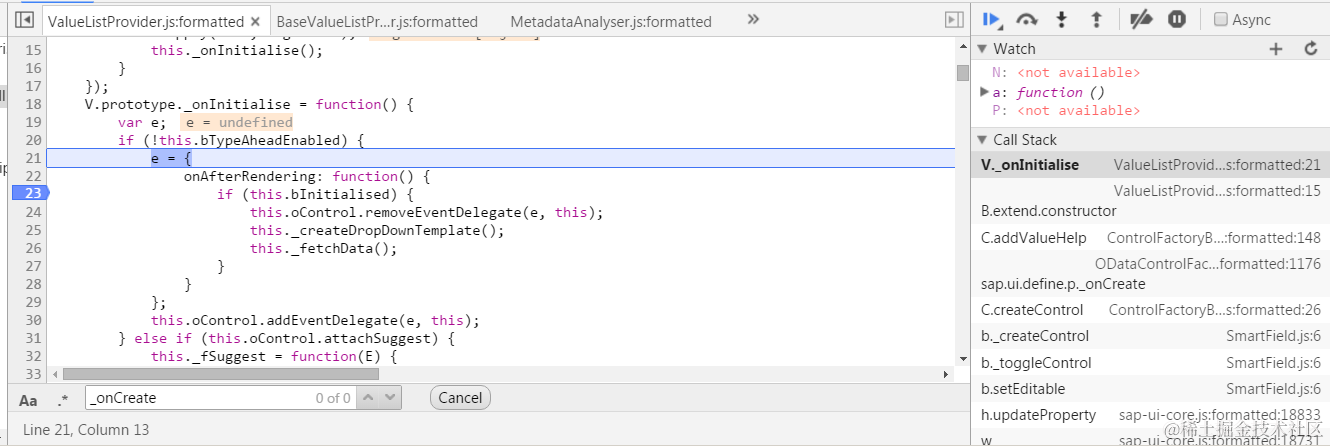Select the b._toggleControl call frame
The height and width of the screenshot is (446, 1330).
point(1150,363)
